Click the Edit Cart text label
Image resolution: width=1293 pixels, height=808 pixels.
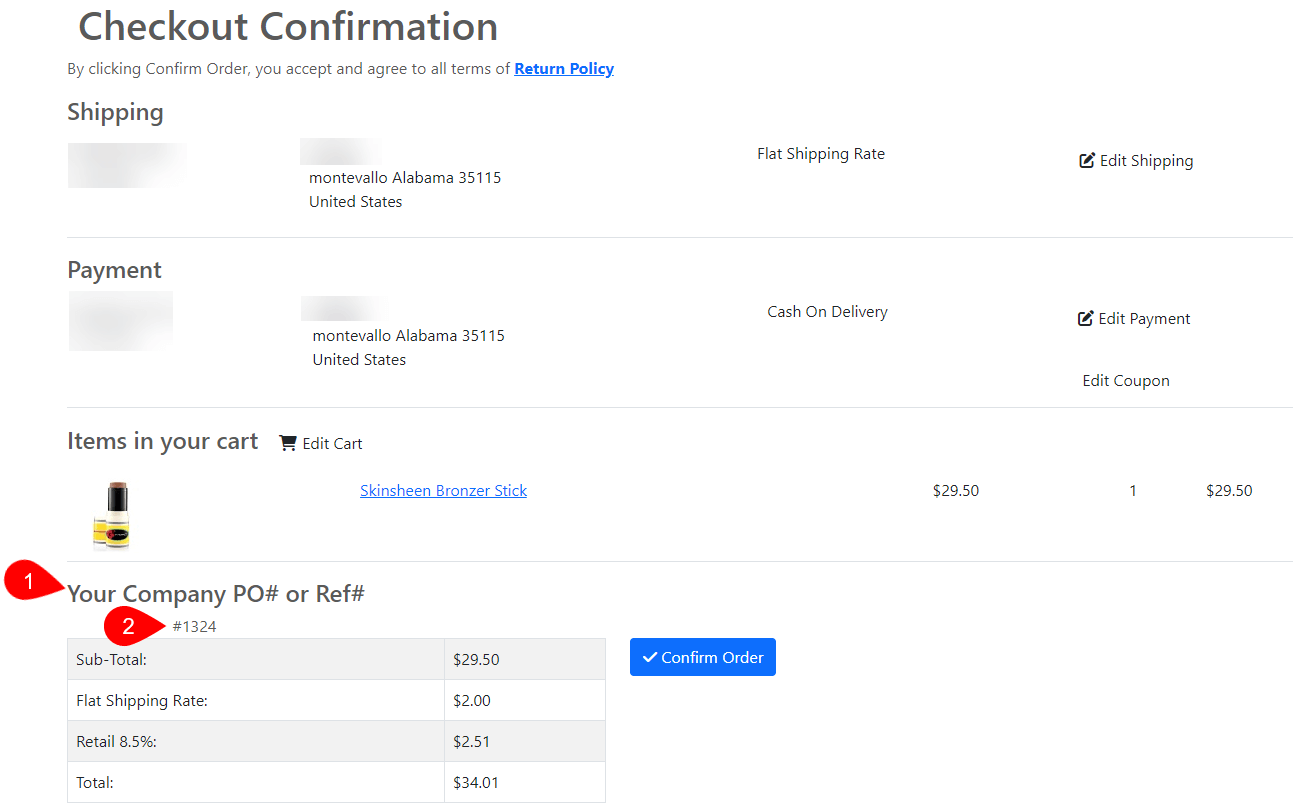click(x=332, y=444)
